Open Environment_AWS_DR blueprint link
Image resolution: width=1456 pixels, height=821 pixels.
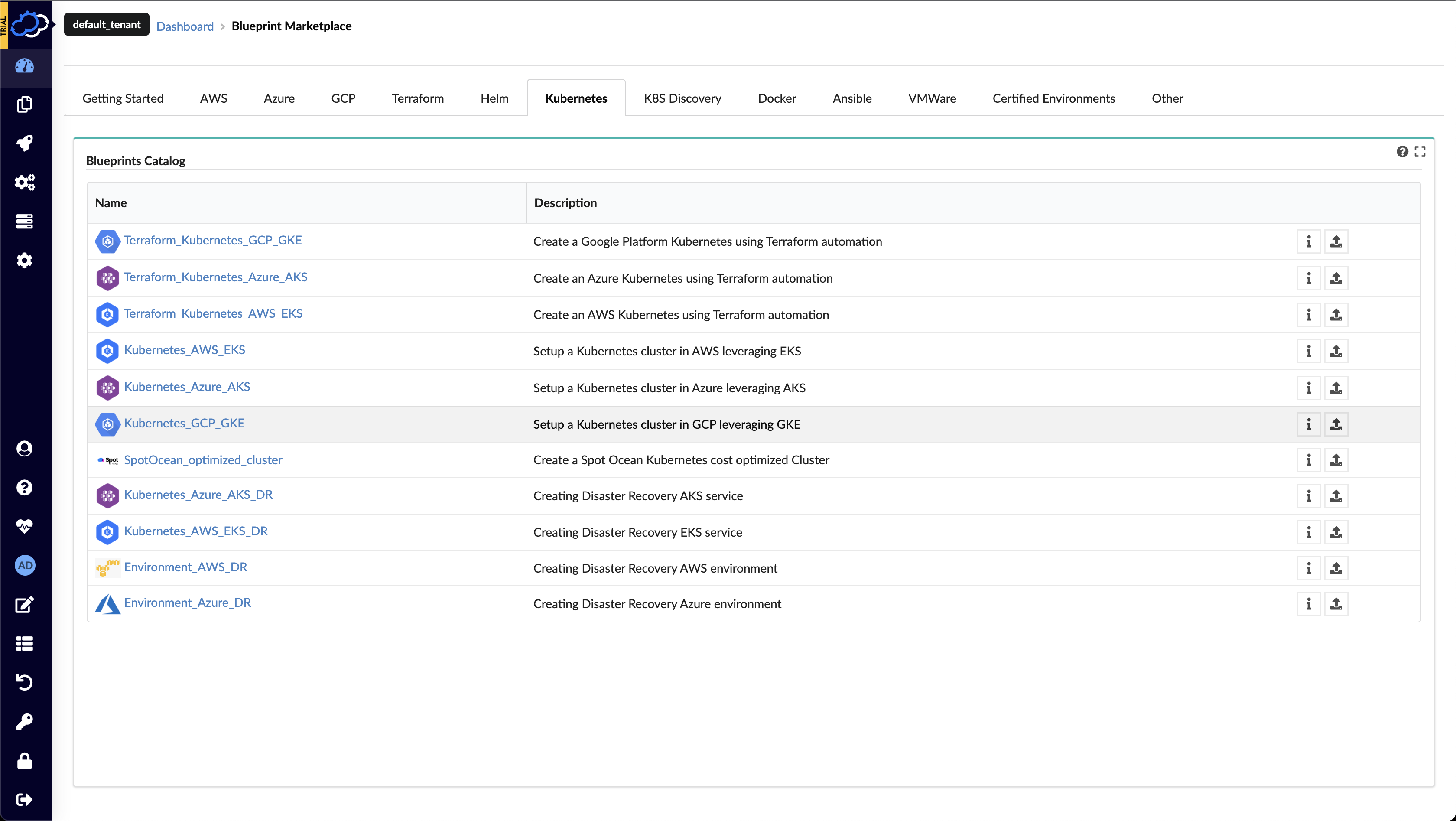[x=185, y=567]
